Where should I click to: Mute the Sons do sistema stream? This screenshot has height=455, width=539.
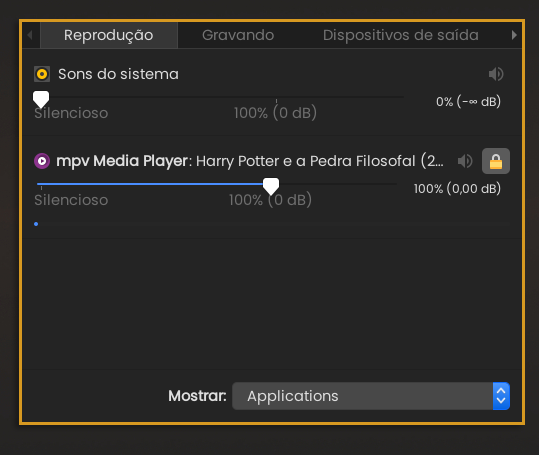496,74
